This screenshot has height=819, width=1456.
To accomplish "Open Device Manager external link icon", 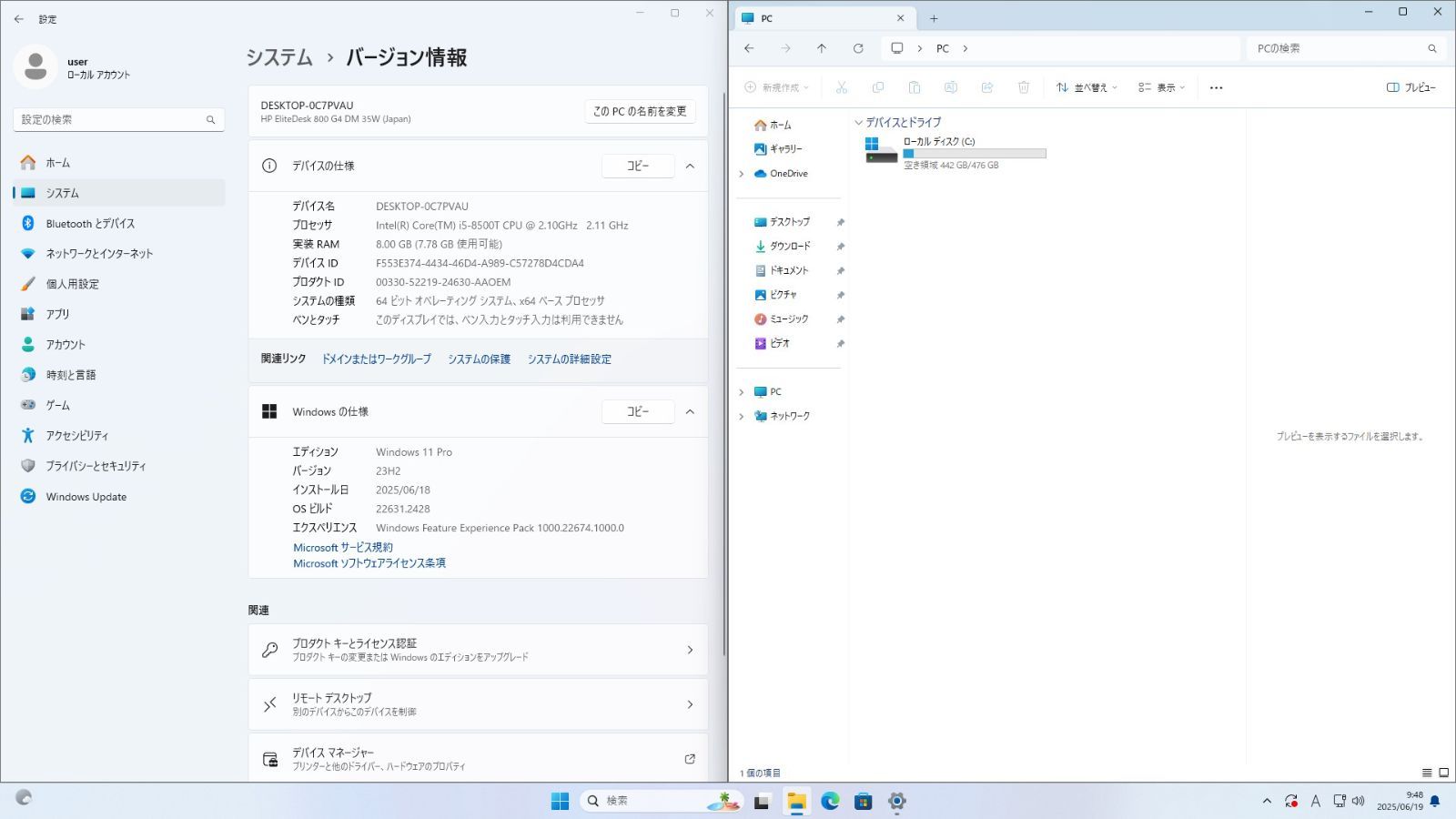I will point(690,759).
